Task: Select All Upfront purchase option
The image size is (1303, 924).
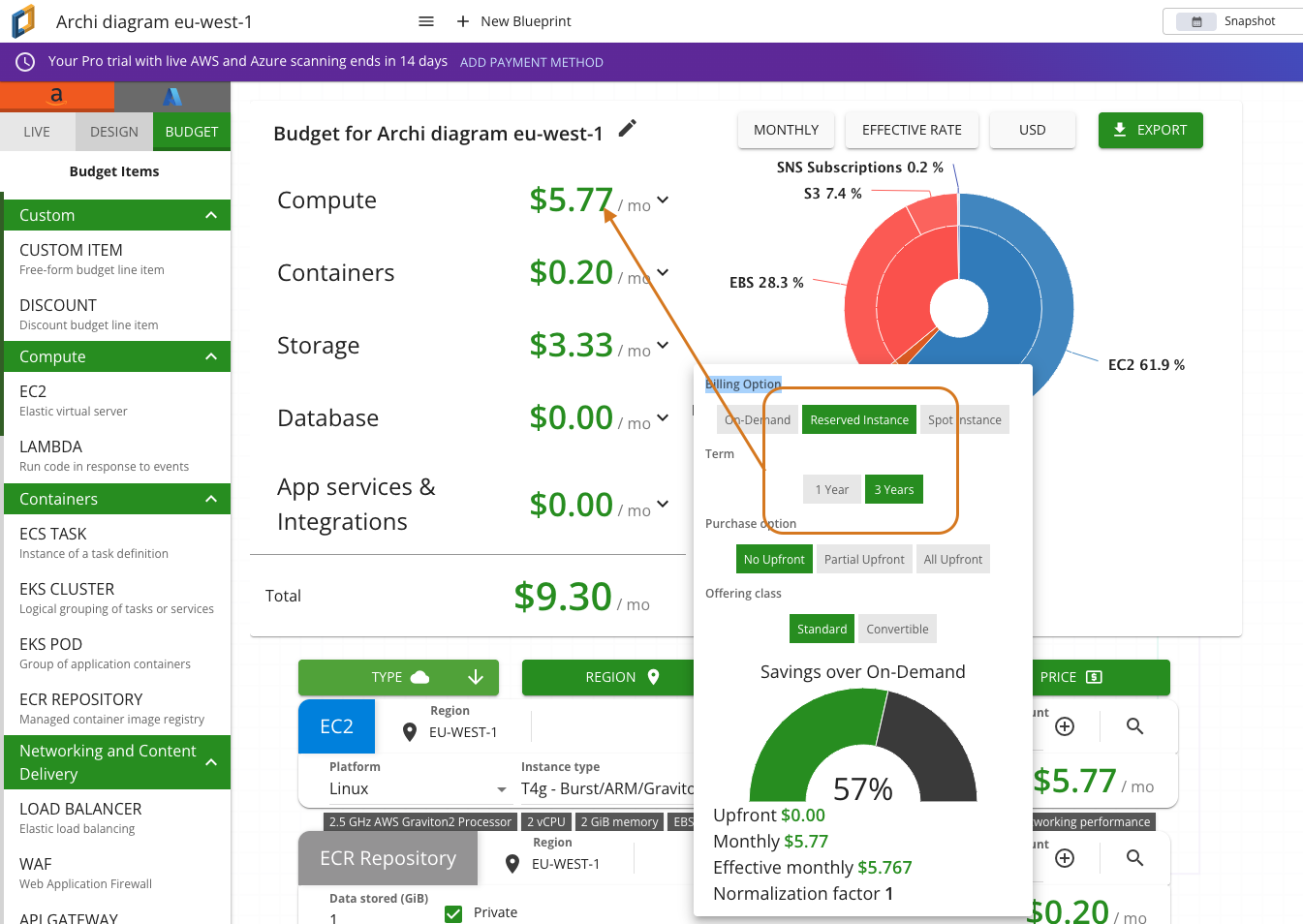Action: pos(953,559)
